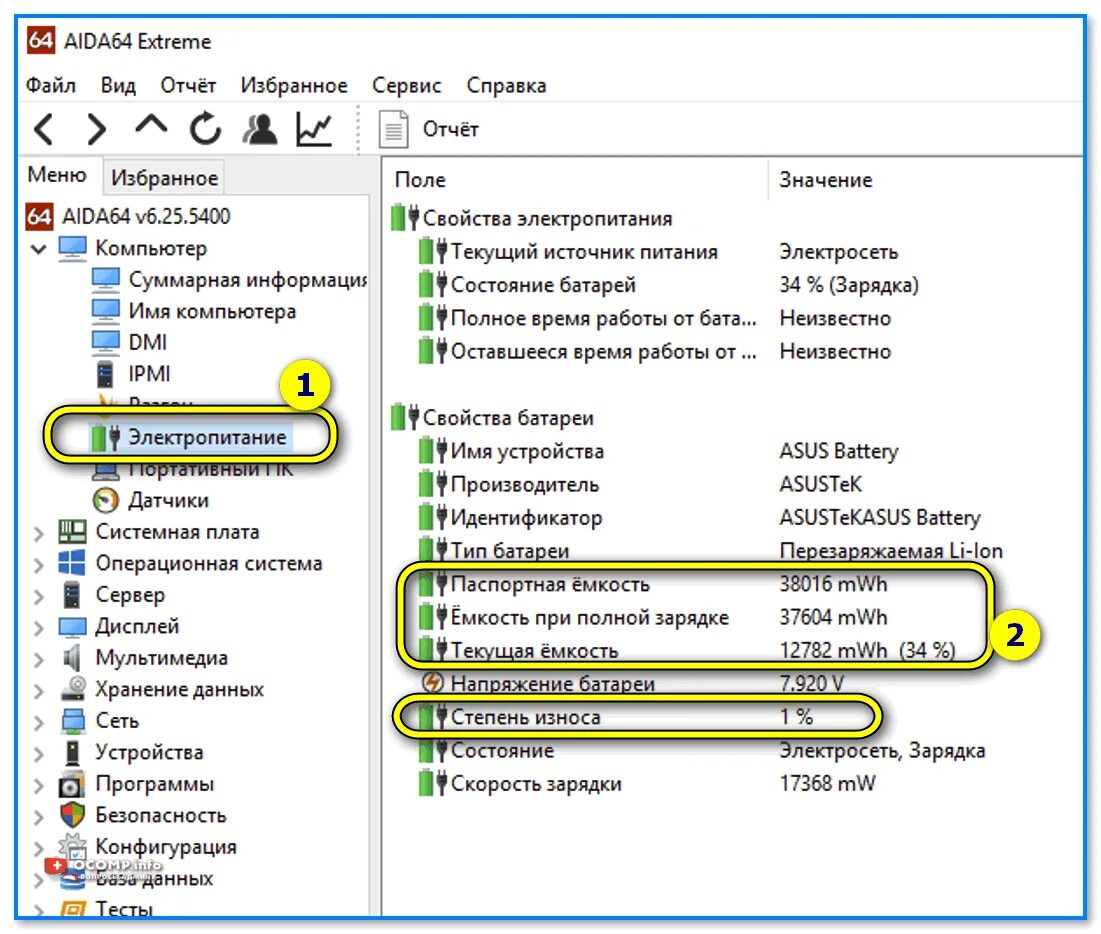Click the Компьютер monitor icon
This screenshot has height=934, width=1101.
[72, 248]
